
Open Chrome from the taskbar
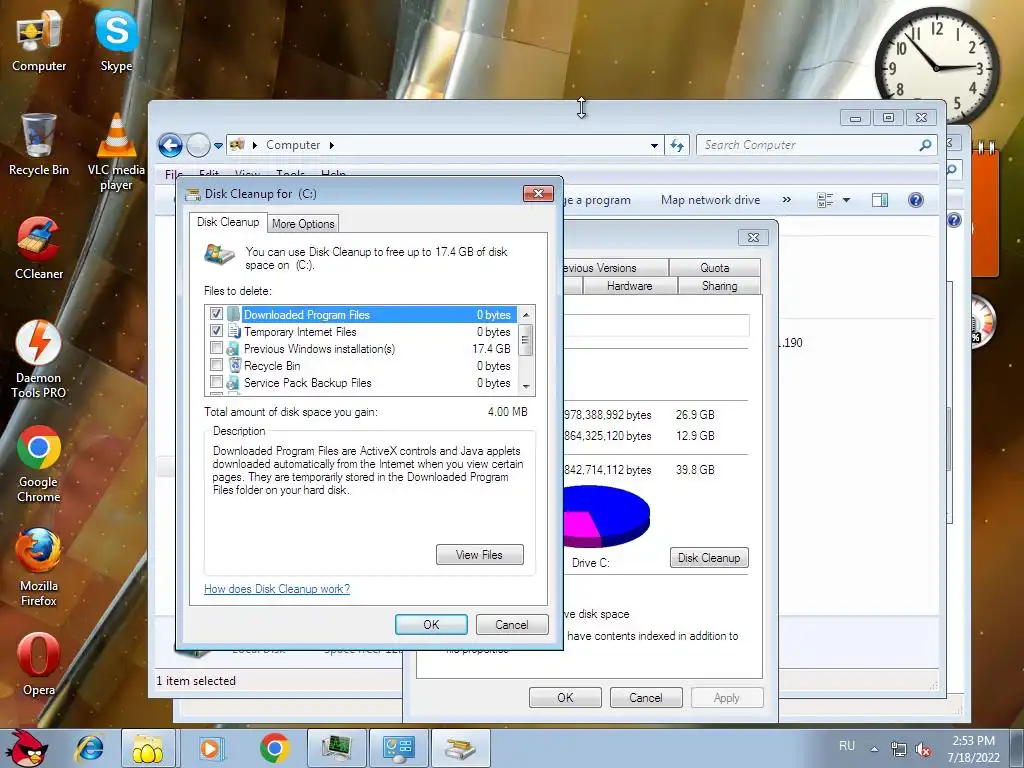point(274,748)
